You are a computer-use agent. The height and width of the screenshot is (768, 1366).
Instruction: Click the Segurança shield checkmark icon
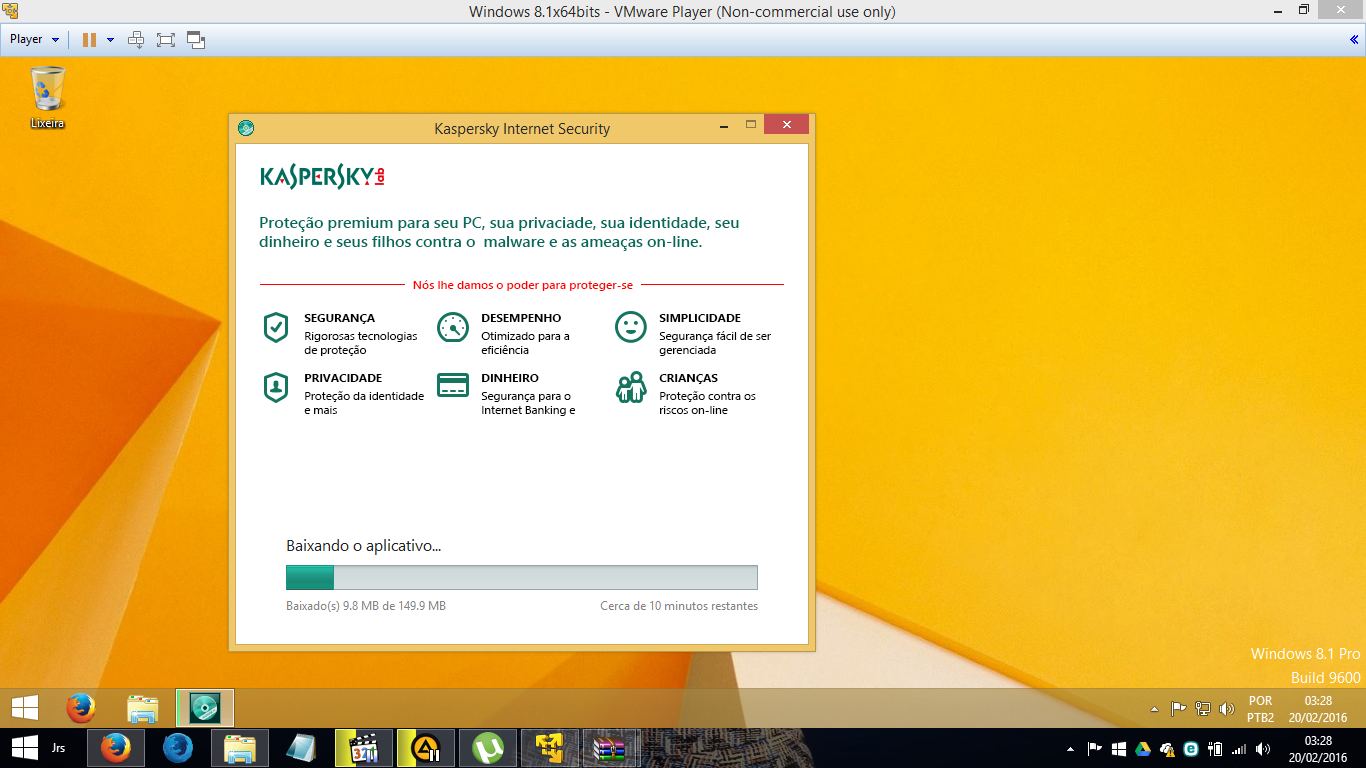tap(276, 327)
